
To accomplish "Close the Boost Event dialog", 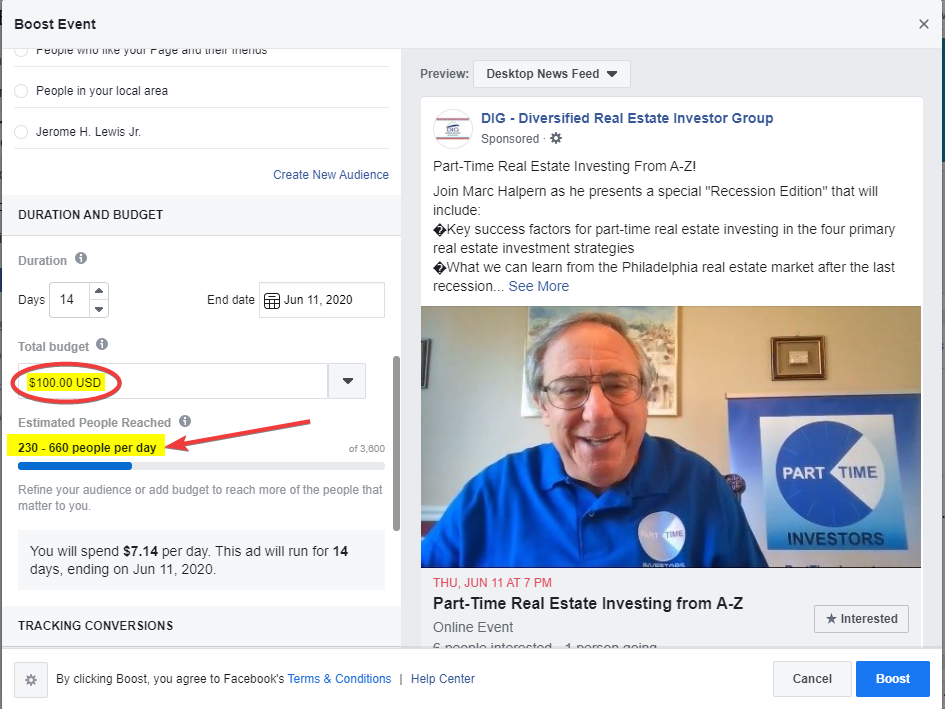I will 923,24.
